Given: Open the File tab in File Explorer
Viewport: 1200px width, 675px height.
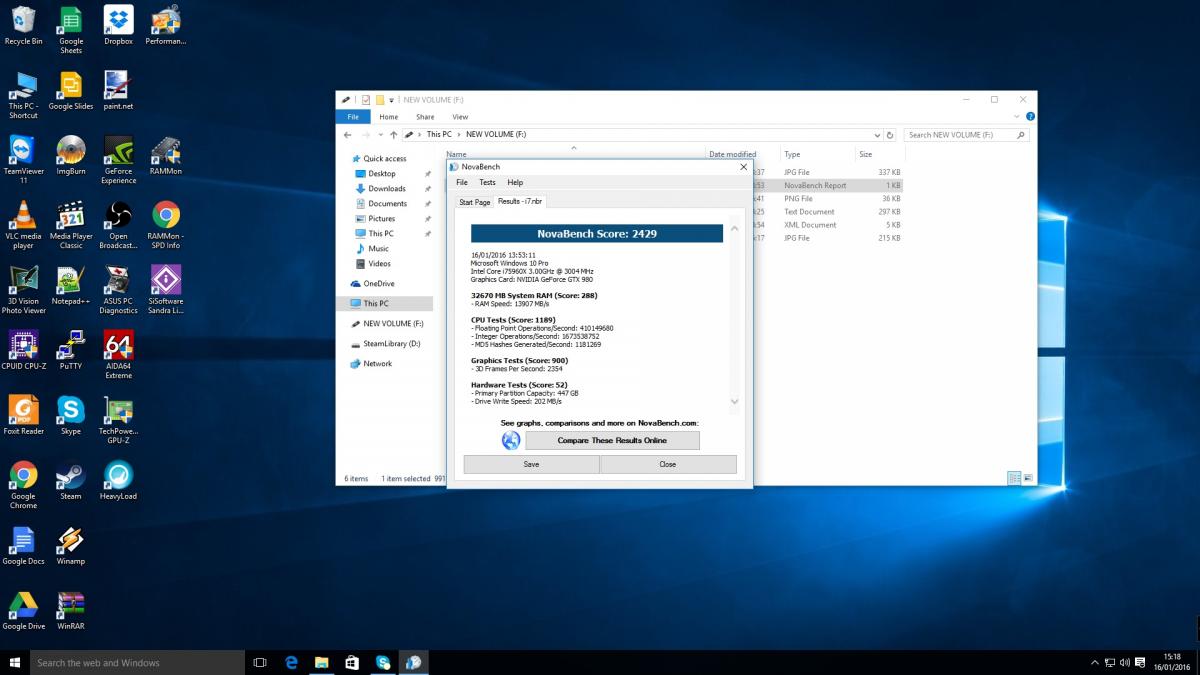Looking at the screenshot, I should (x=353, y=117).
